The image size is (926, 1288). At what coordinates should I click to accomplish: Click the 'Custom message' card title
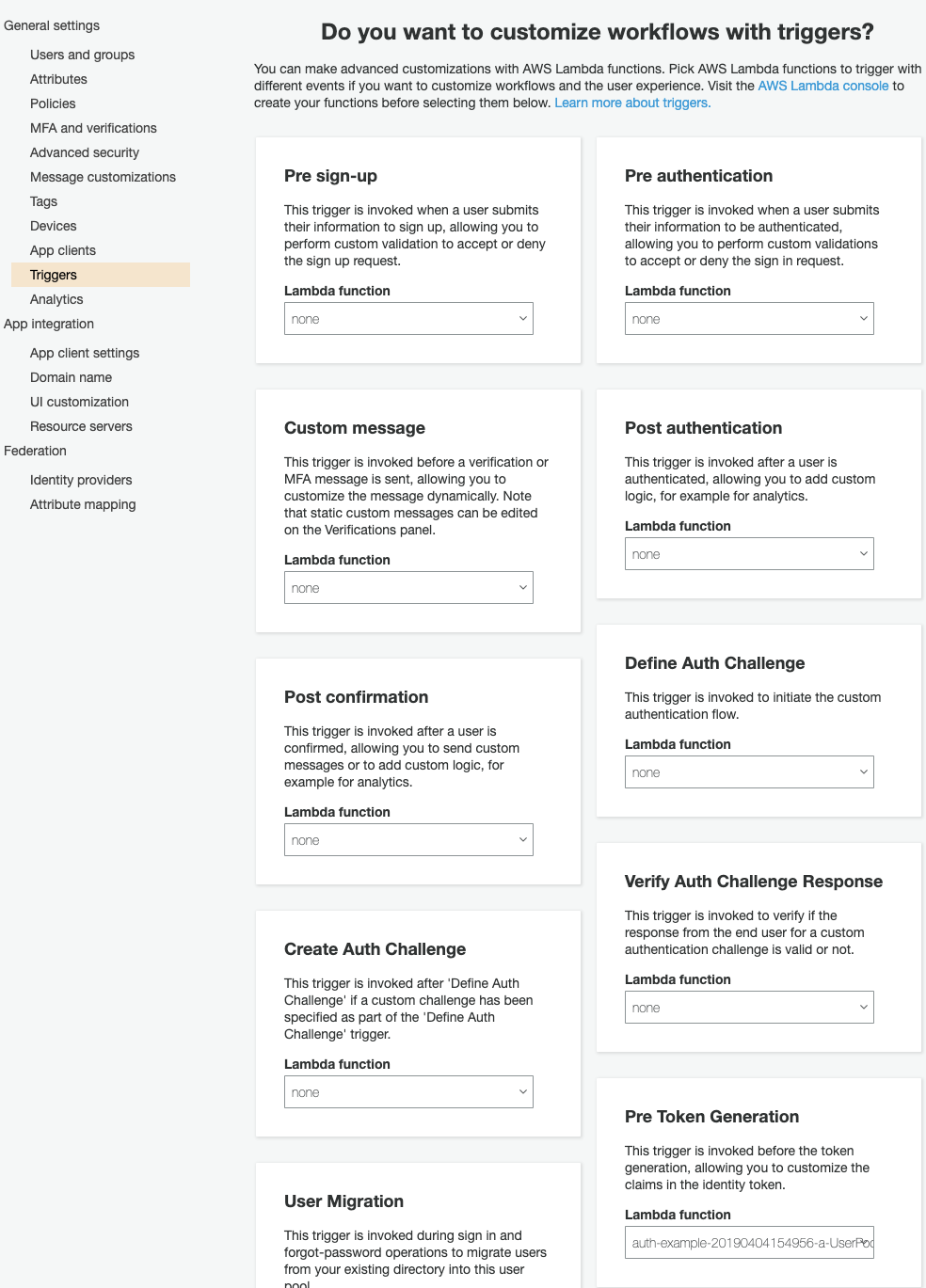click(355, 428)
